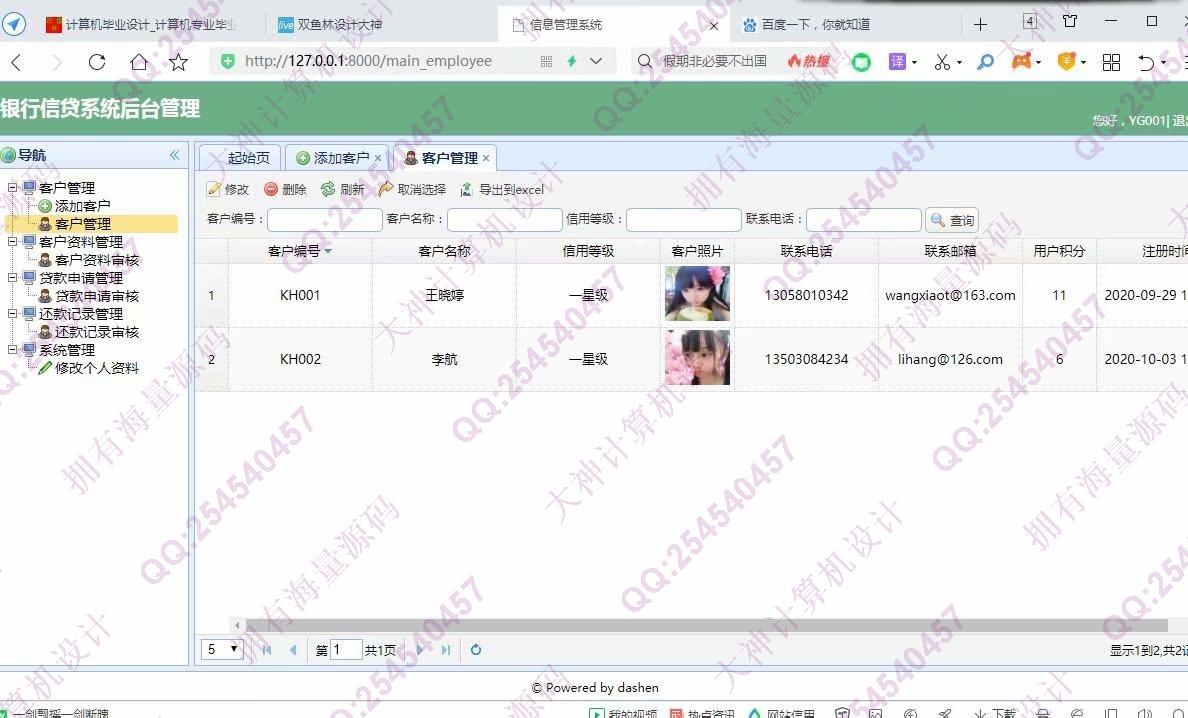Open 修改个人资料 in navigation tree
The height and width of the screenshot is (718, 1188).
pos(97,368)
